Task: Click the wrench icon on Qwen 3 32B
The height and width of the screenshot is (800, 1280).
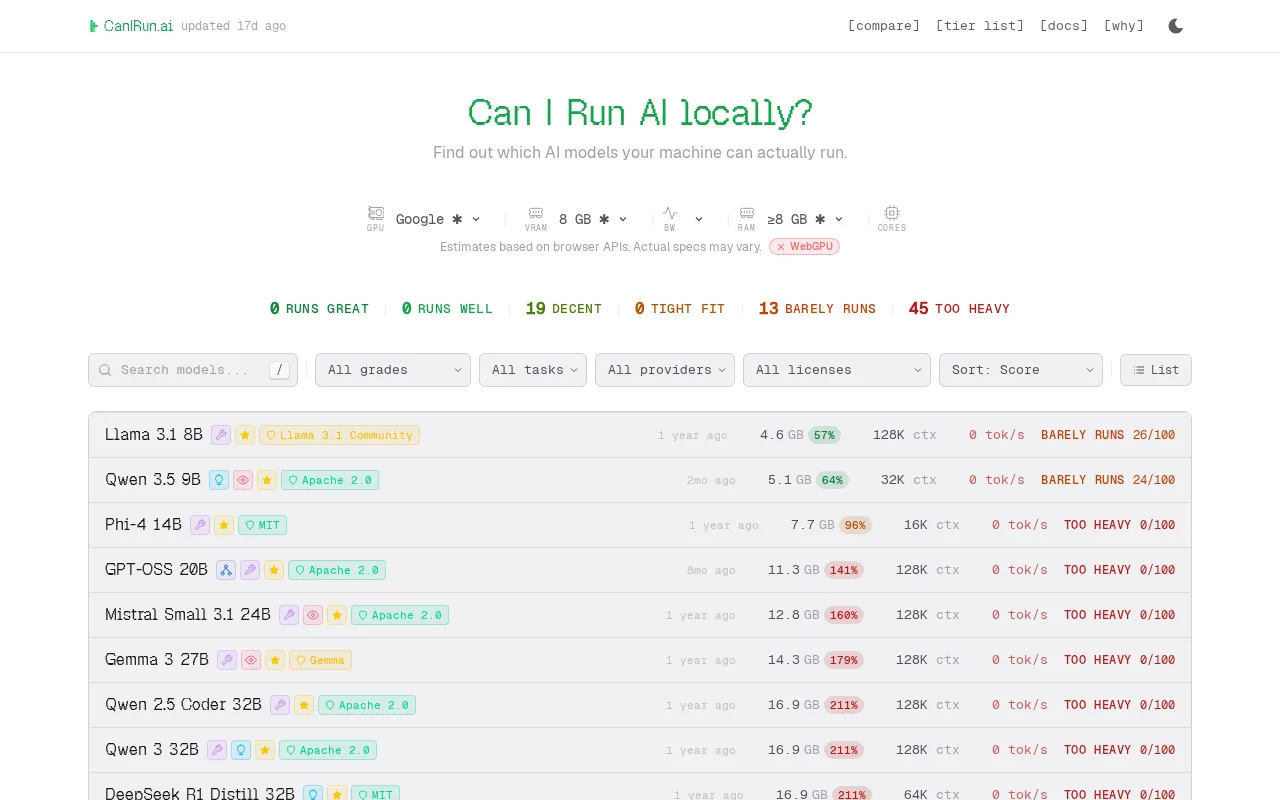Action: tap(217, 750)
